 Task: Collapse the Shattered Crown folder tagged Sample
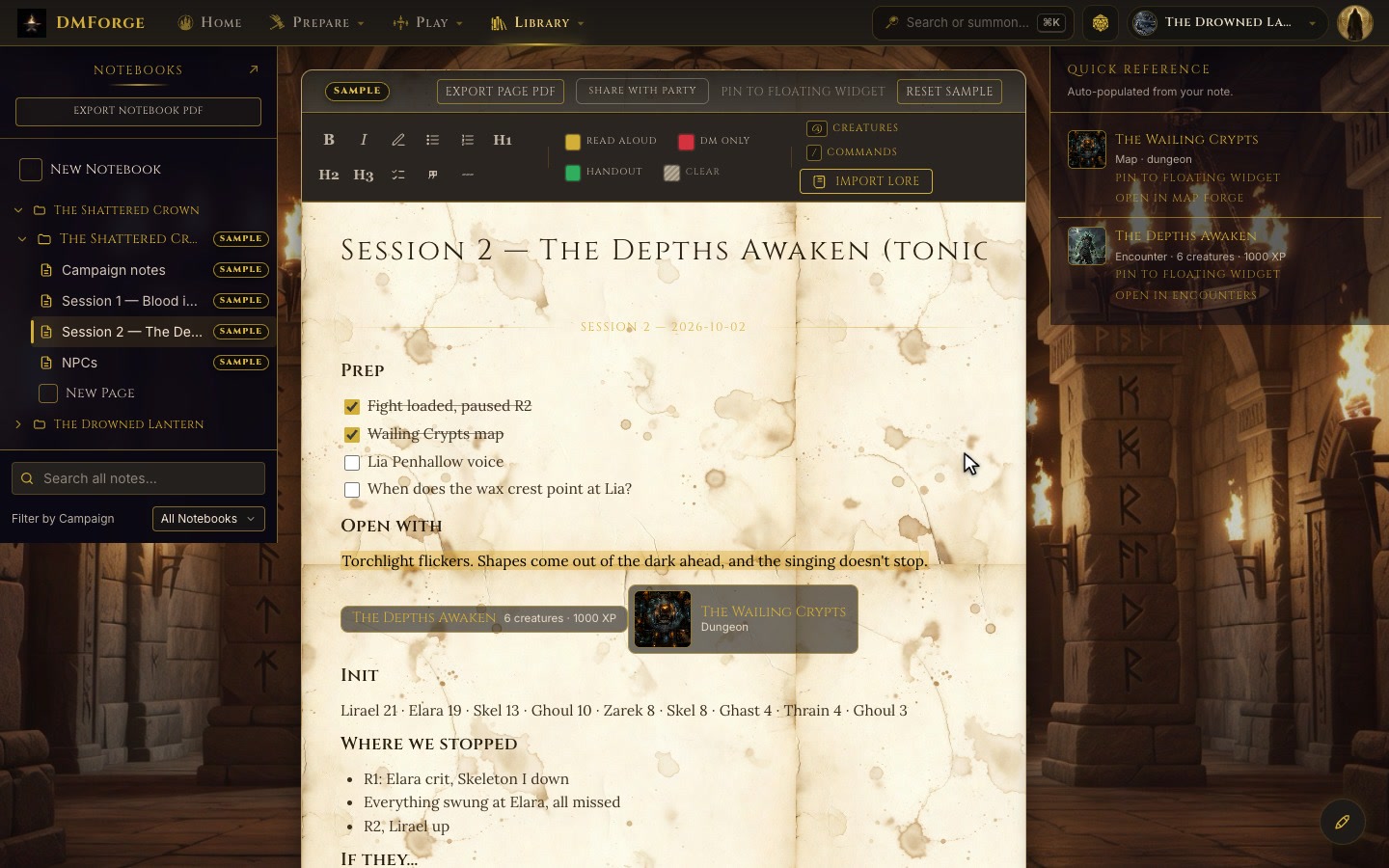point(22,239)
